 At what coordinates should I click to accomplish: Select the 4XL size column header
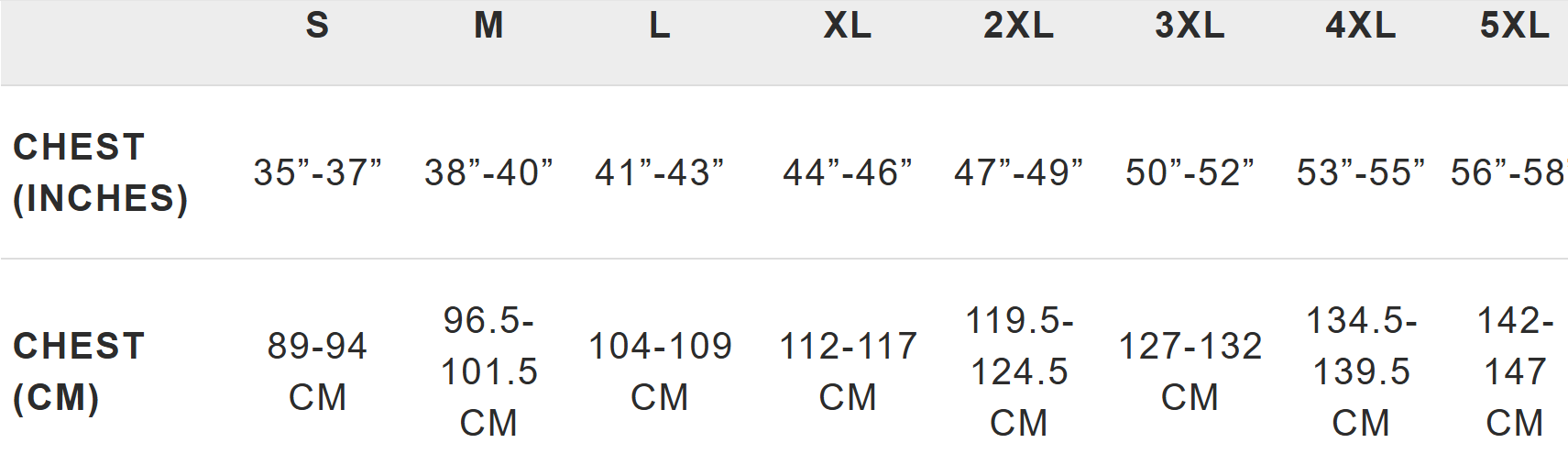(1361, 26)
